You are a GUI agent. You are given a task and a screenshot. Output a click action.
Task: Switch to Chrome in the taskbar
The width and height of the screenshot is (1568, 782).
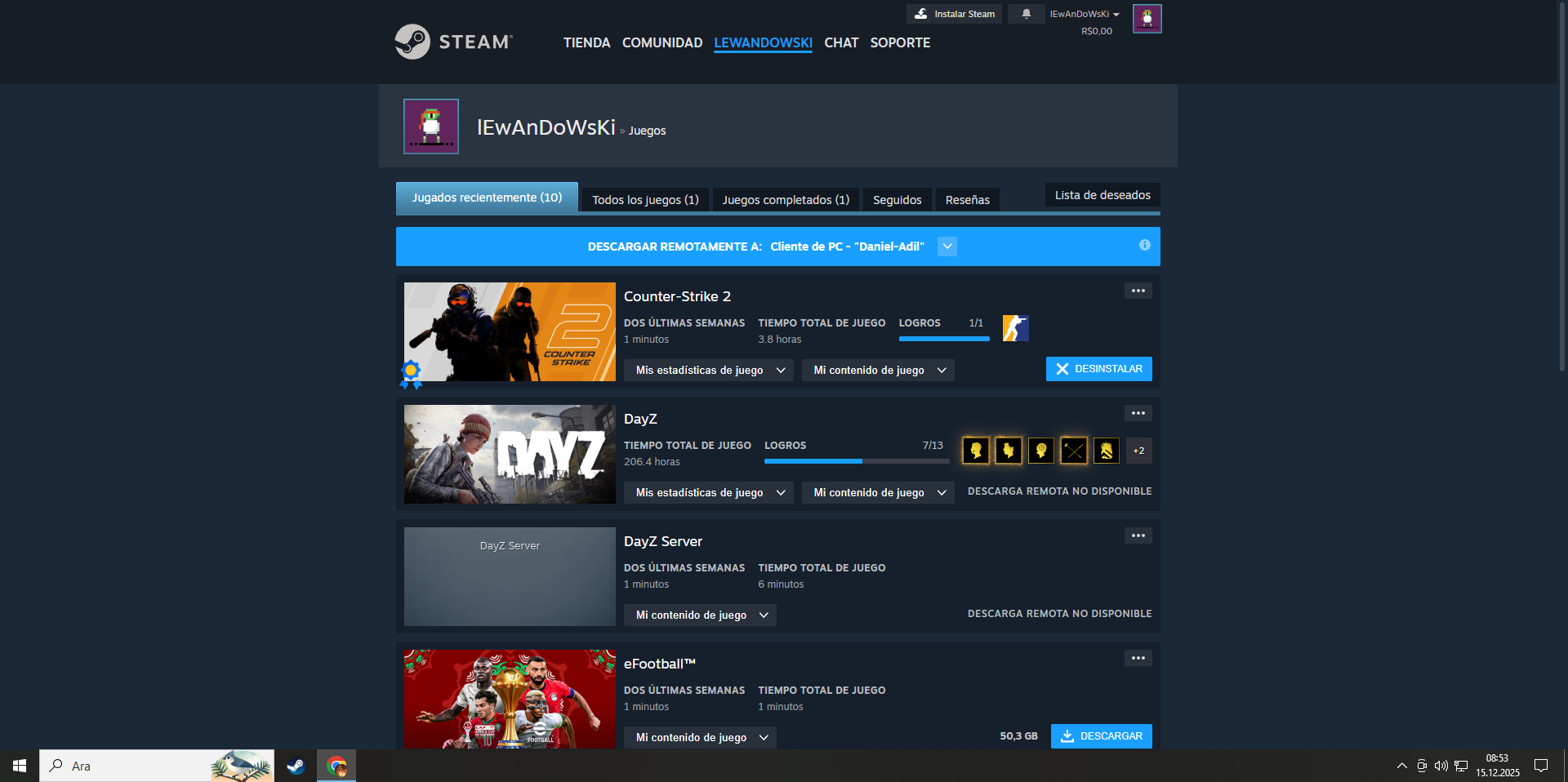pos(336,766)
